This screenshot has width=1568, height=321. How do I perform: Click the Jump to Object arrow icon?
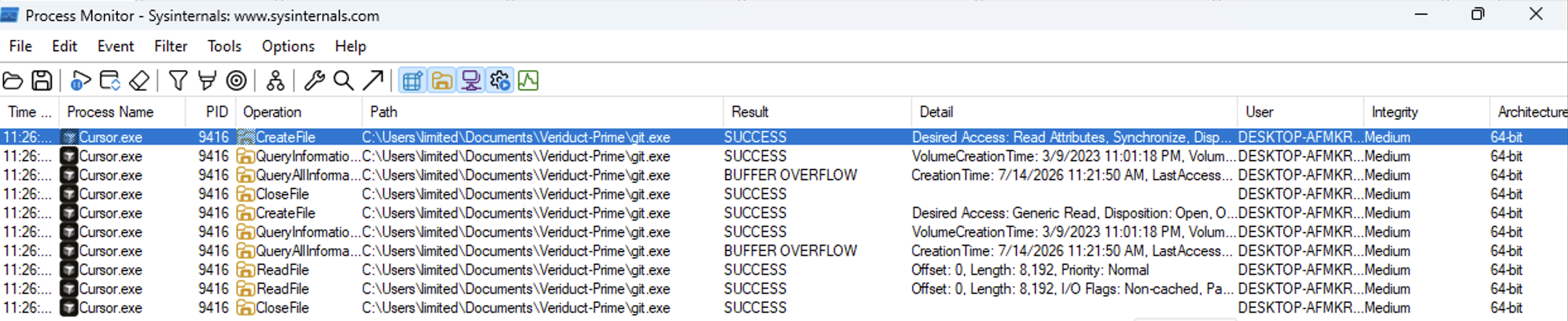[373, 81]
